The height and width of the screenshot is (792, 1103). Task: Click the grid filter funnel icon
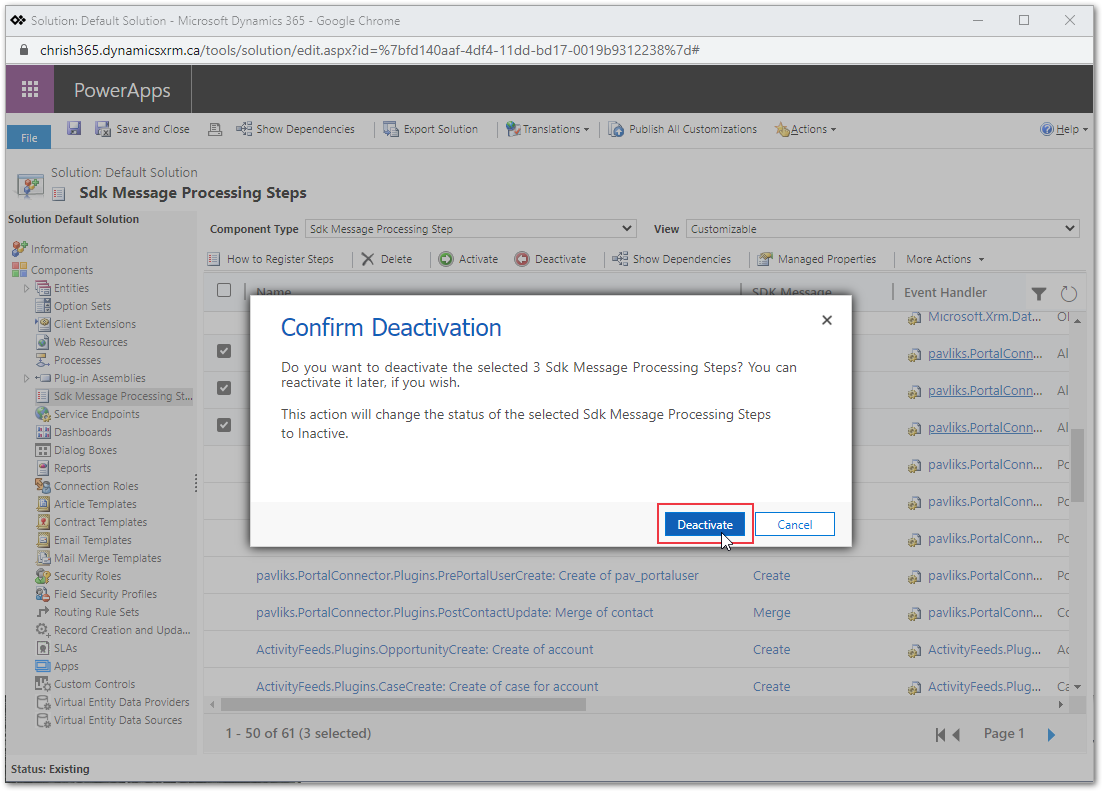[x=1039, y=293]
